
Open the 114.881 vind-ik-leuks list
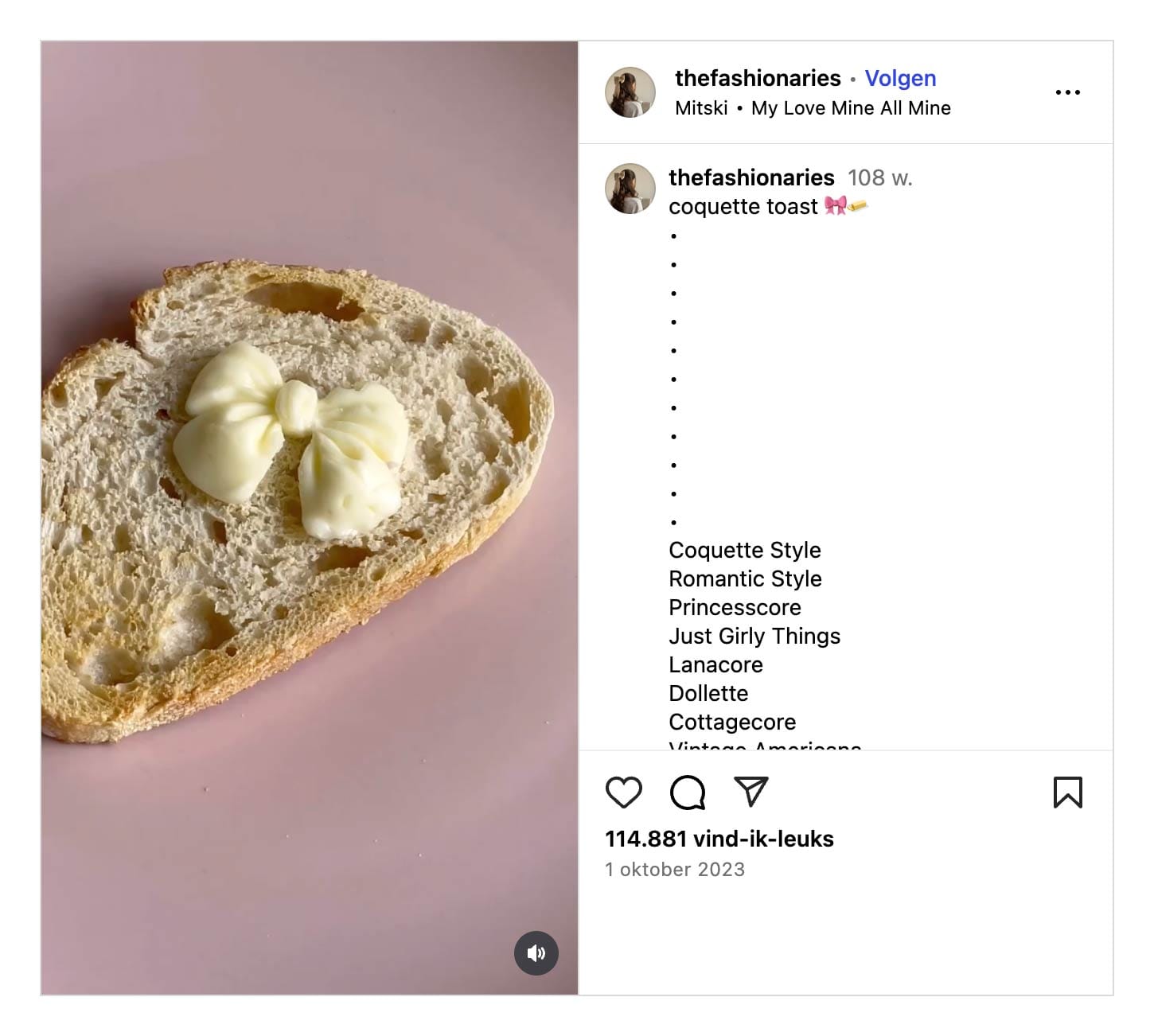(x=719, y=838)
